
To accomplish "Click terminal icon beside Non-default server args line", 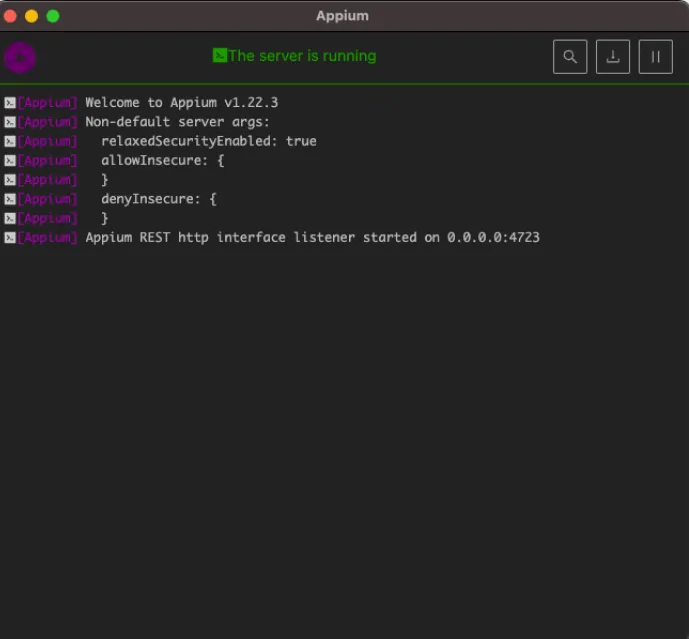I will (x=9, y=122).
